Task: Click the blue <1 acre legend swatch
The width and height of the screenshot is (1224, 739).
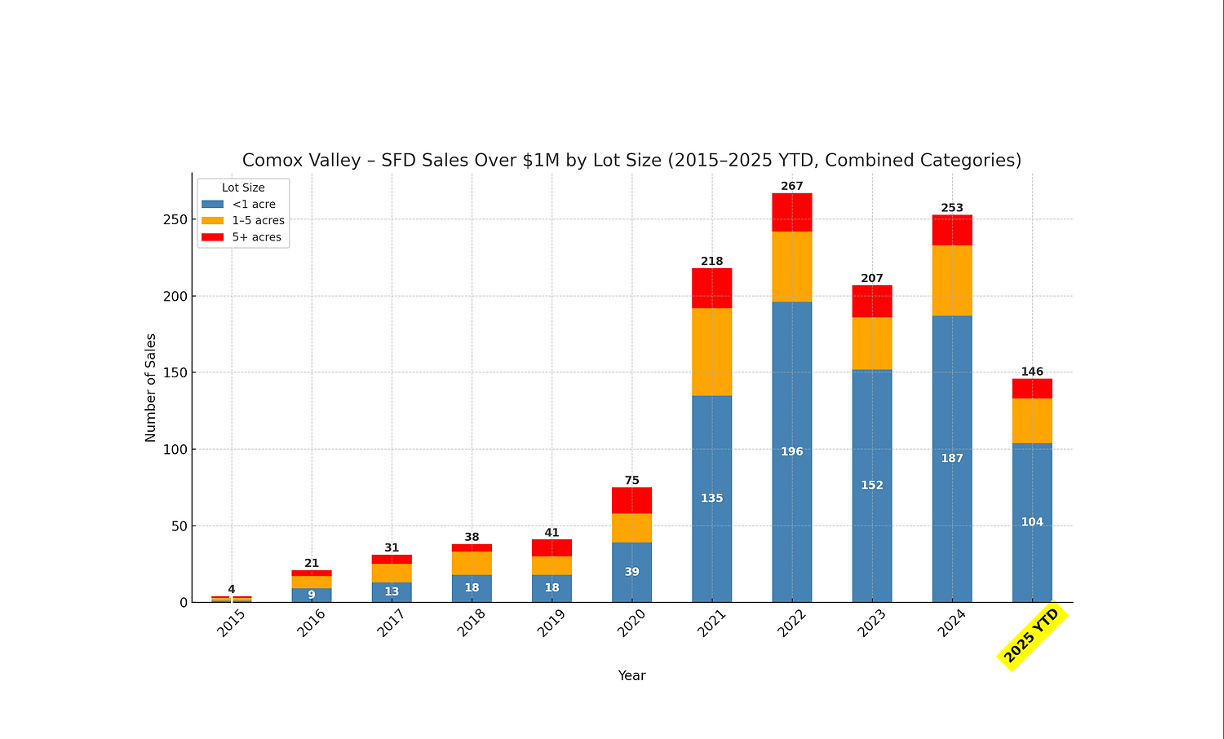Action: click(212, 204)
